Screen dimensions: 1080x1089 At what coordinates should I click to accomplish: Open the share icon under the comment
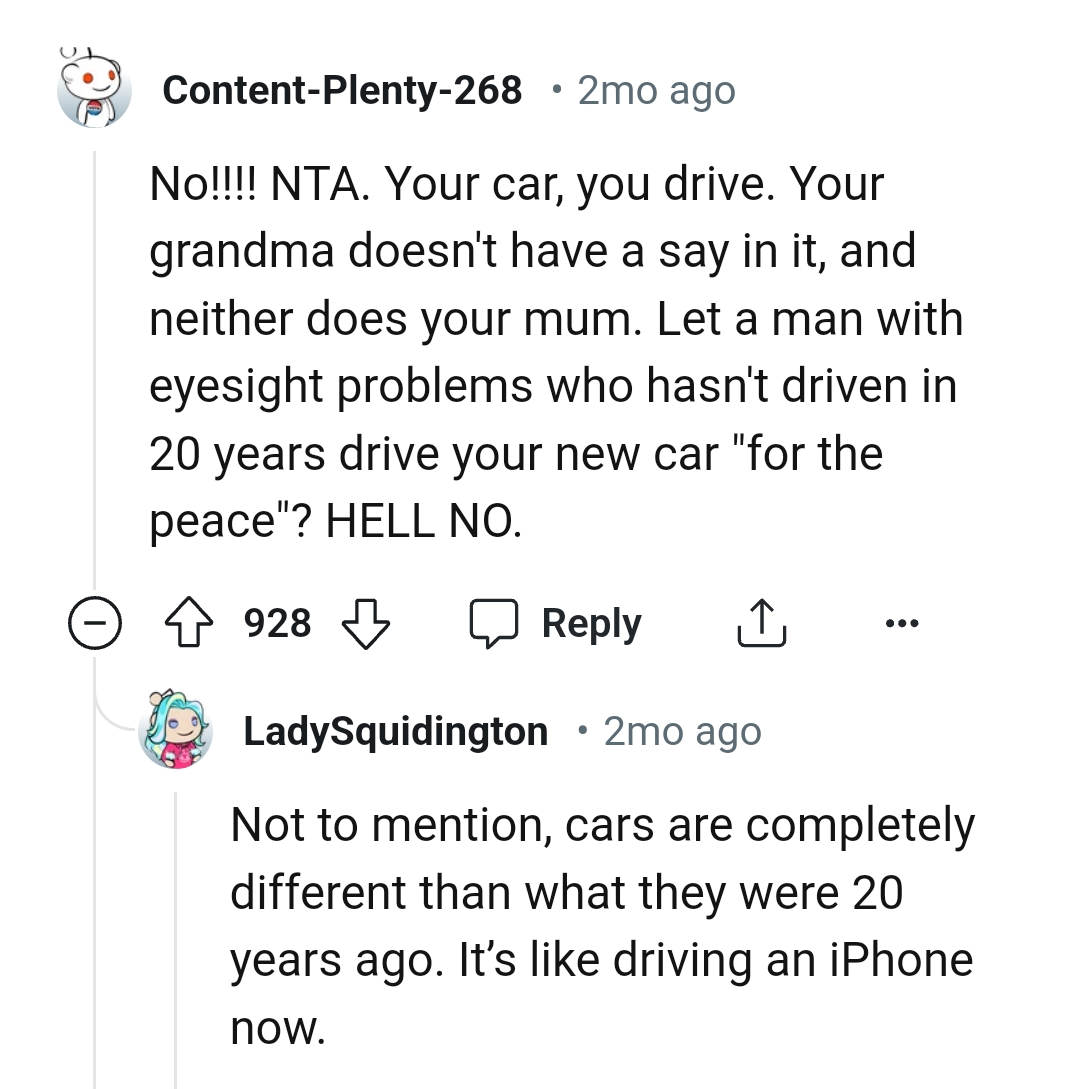click(x=762, y=622)
